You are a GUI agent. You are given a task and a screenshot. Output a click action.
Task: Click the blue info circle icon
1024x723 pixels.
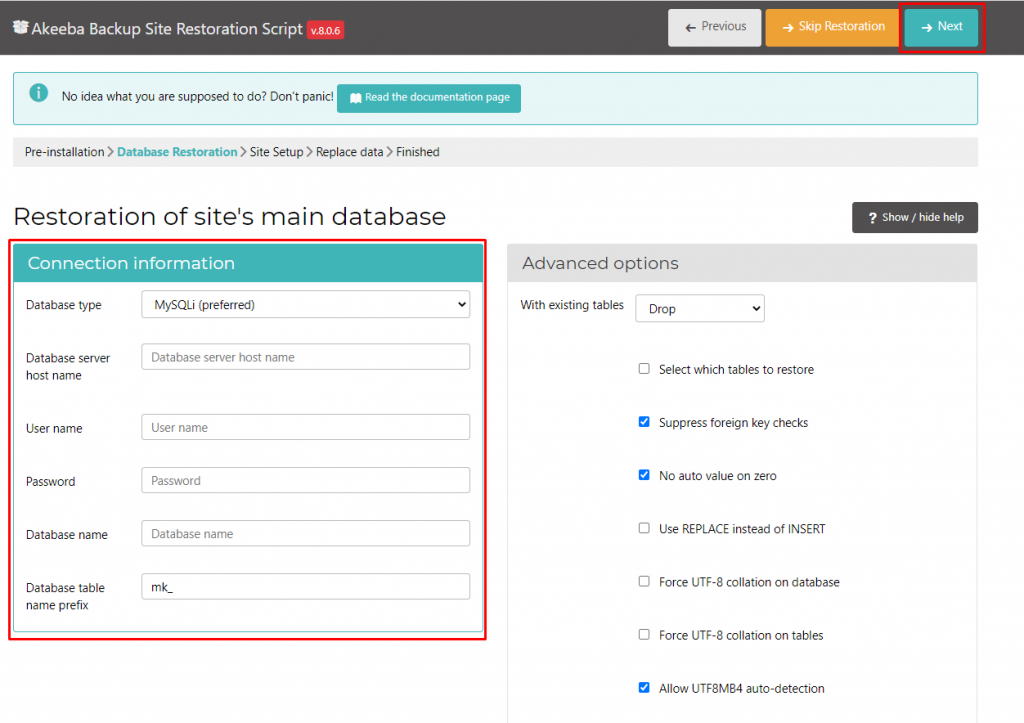(39, 93)
